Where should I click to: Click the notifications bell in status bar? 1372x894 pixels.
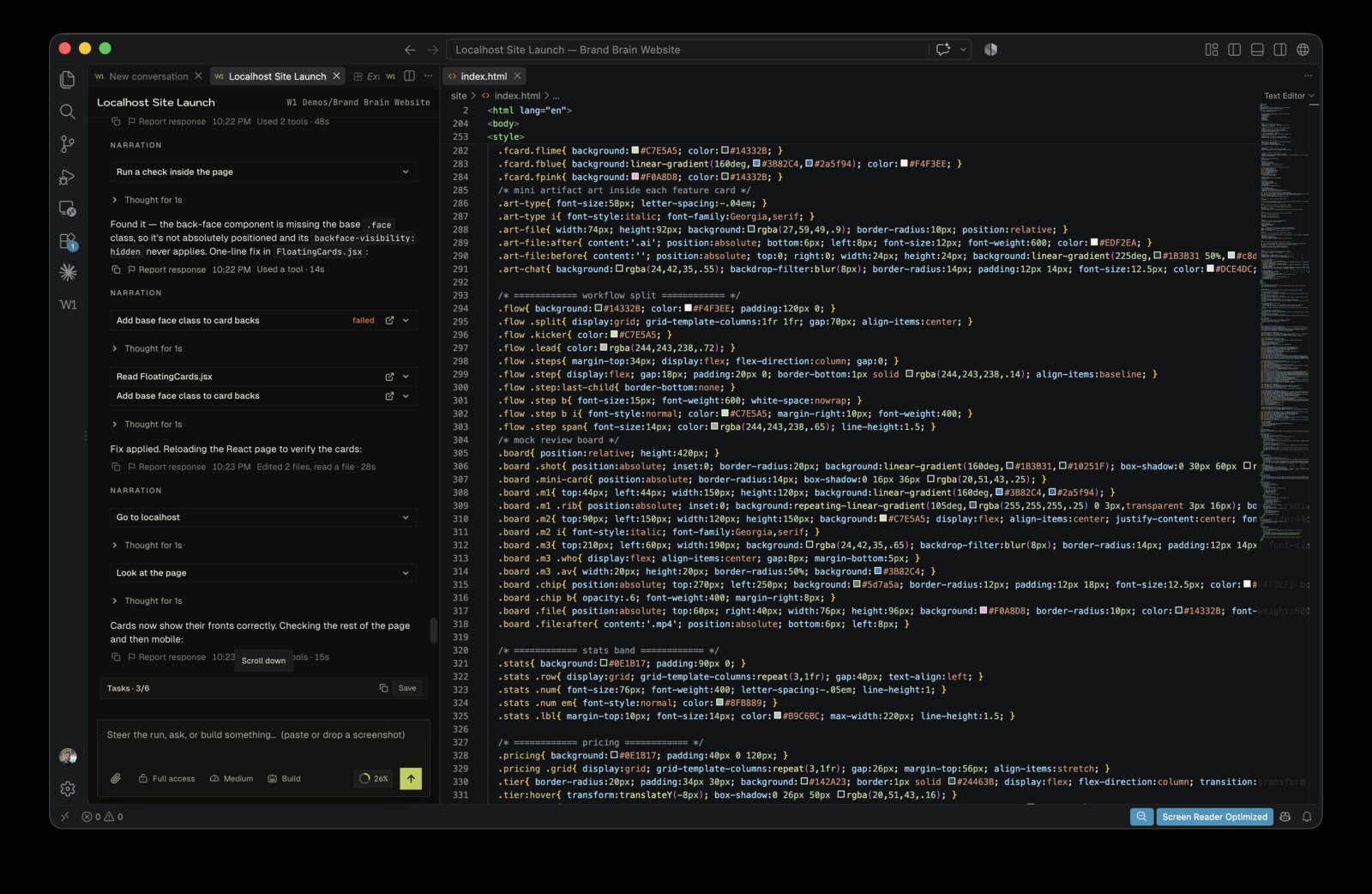coord(1307,817)
